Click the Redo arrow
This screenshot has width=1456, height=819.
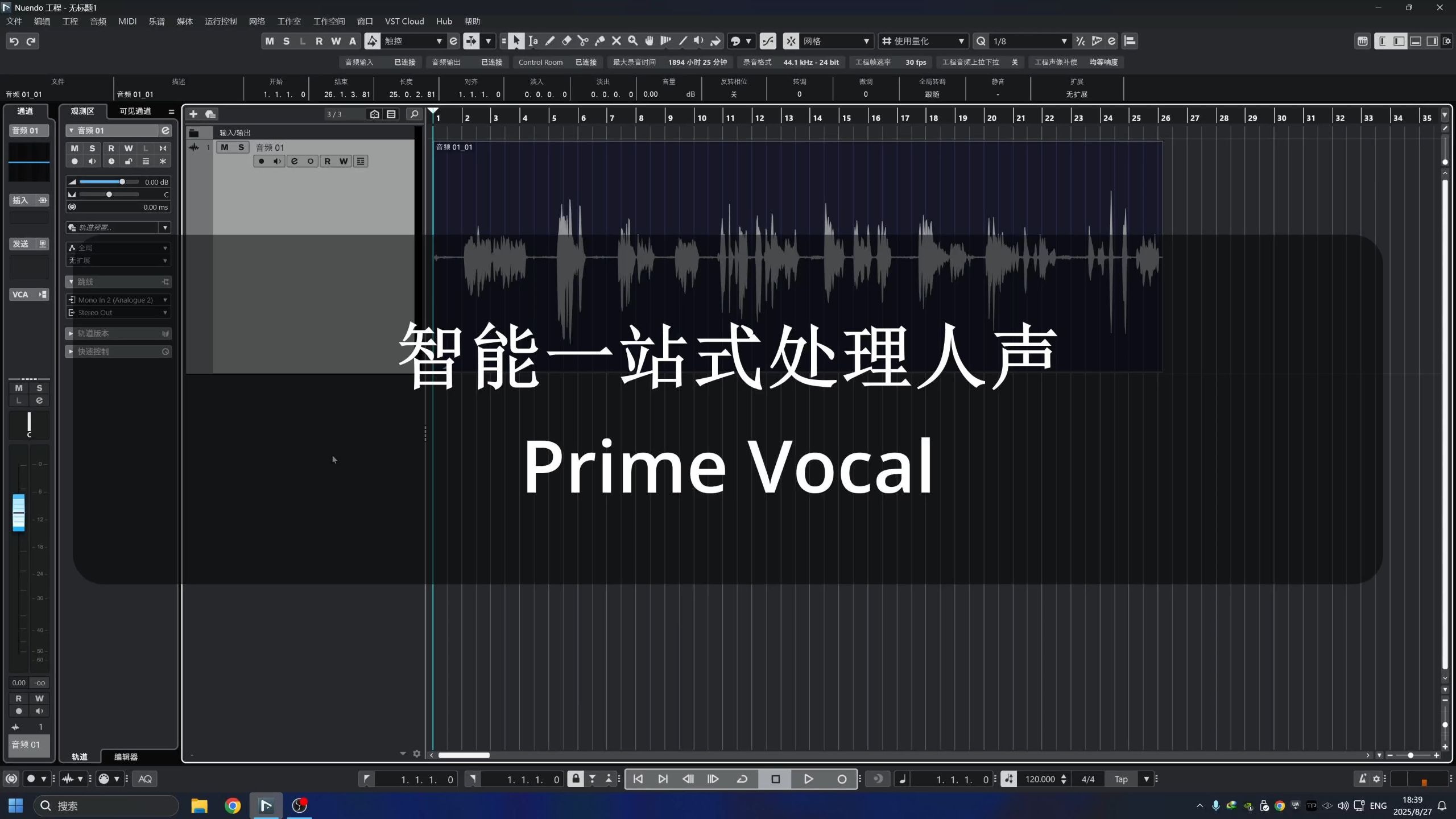pyautogui.click(x=31, y=41)
